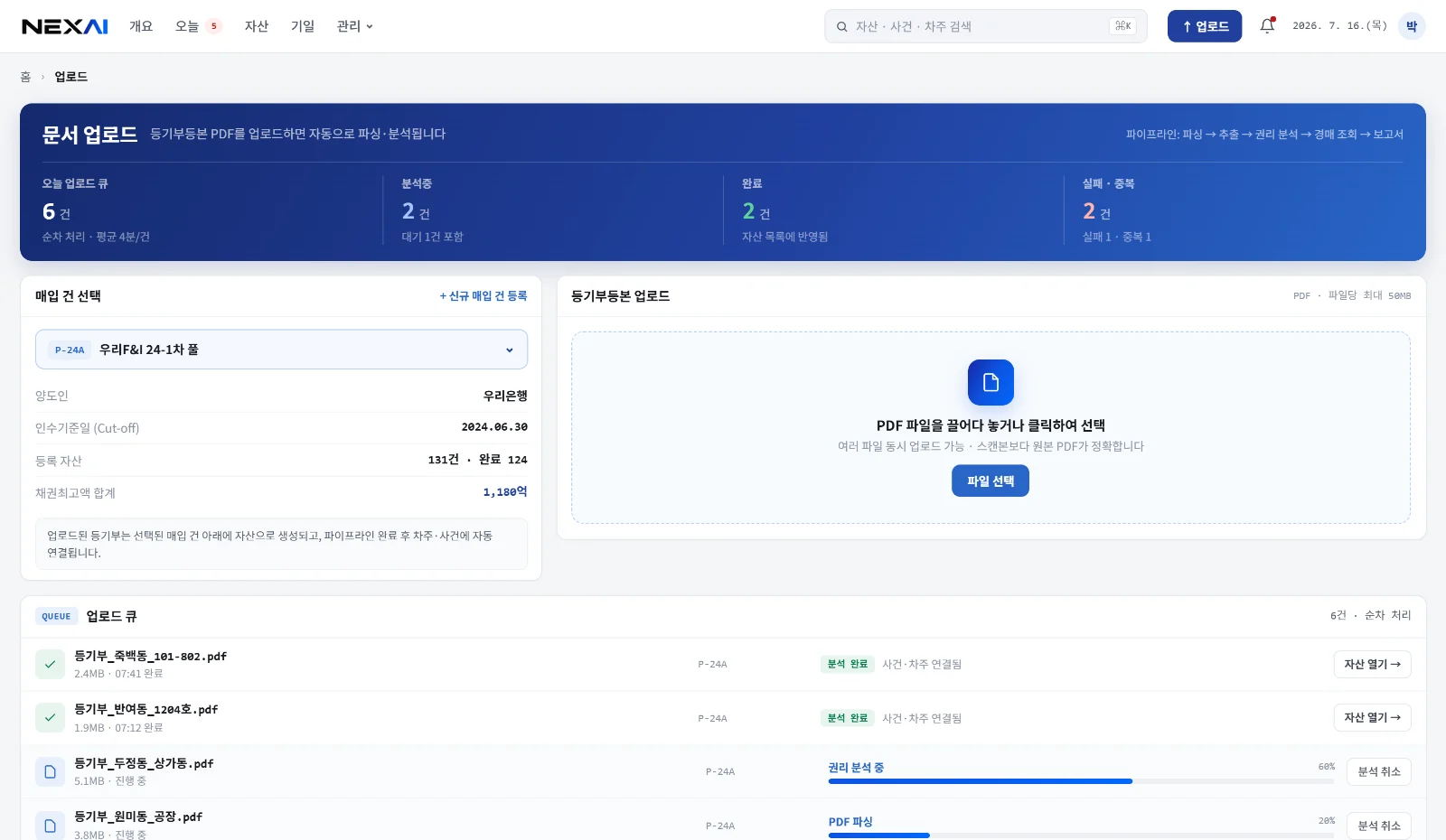Click the 2024.06.30 cut-off date
Image resolution: width=1446 pixels, height=840 pixels.
pos(494,427)
